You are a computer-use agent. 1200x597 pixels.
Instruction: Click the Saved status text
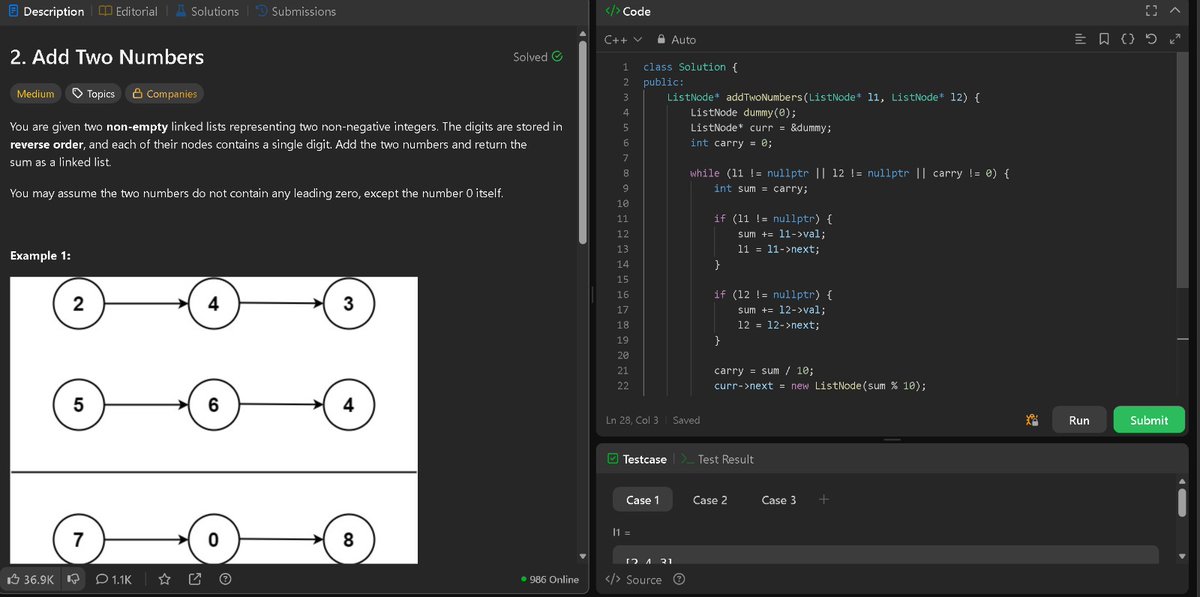pos(686,420)
